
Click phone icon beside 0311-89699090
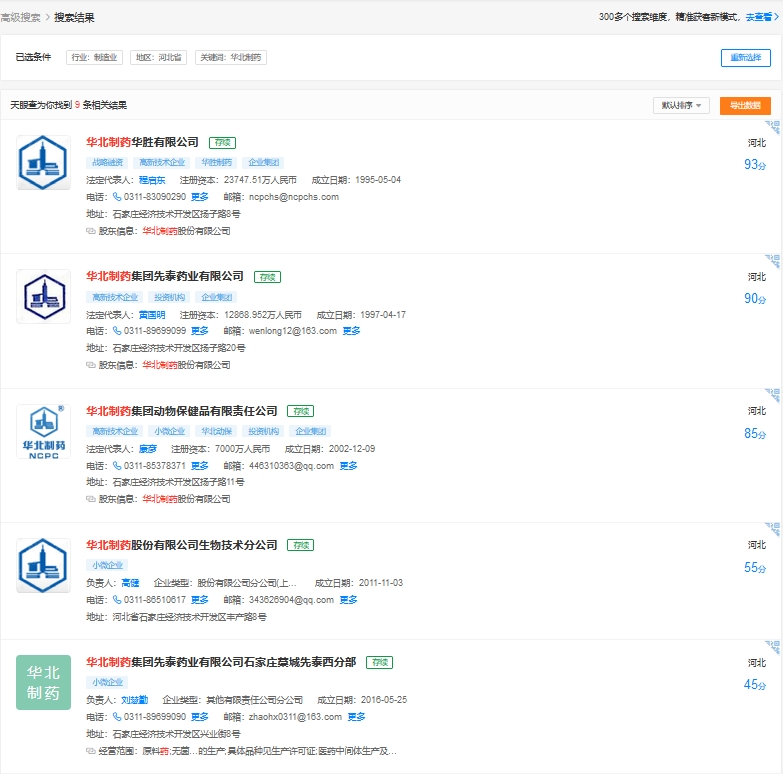[x=117, y=717]
